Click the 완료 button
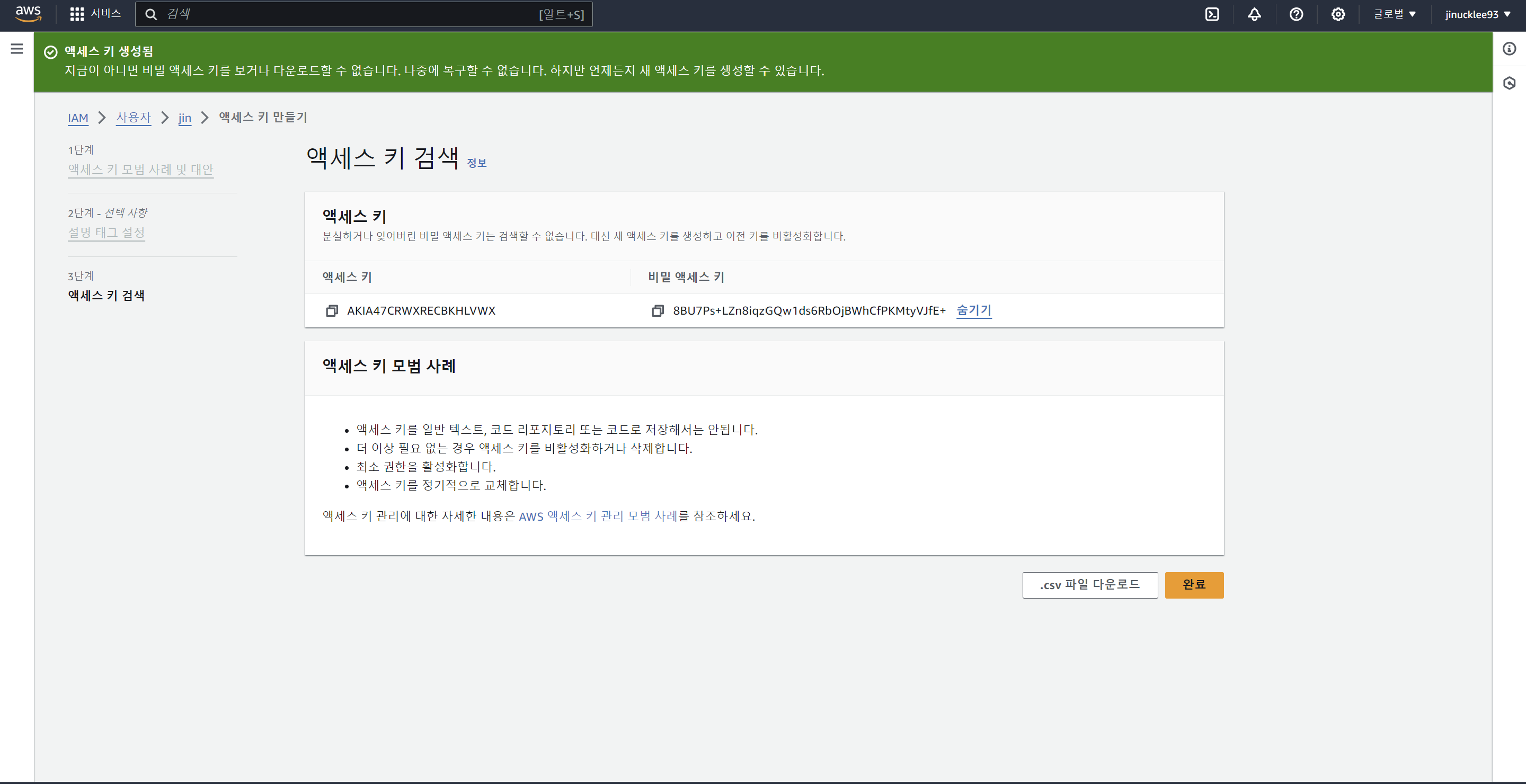This screenshot has width=1526, height=784. click(1194, 585)
